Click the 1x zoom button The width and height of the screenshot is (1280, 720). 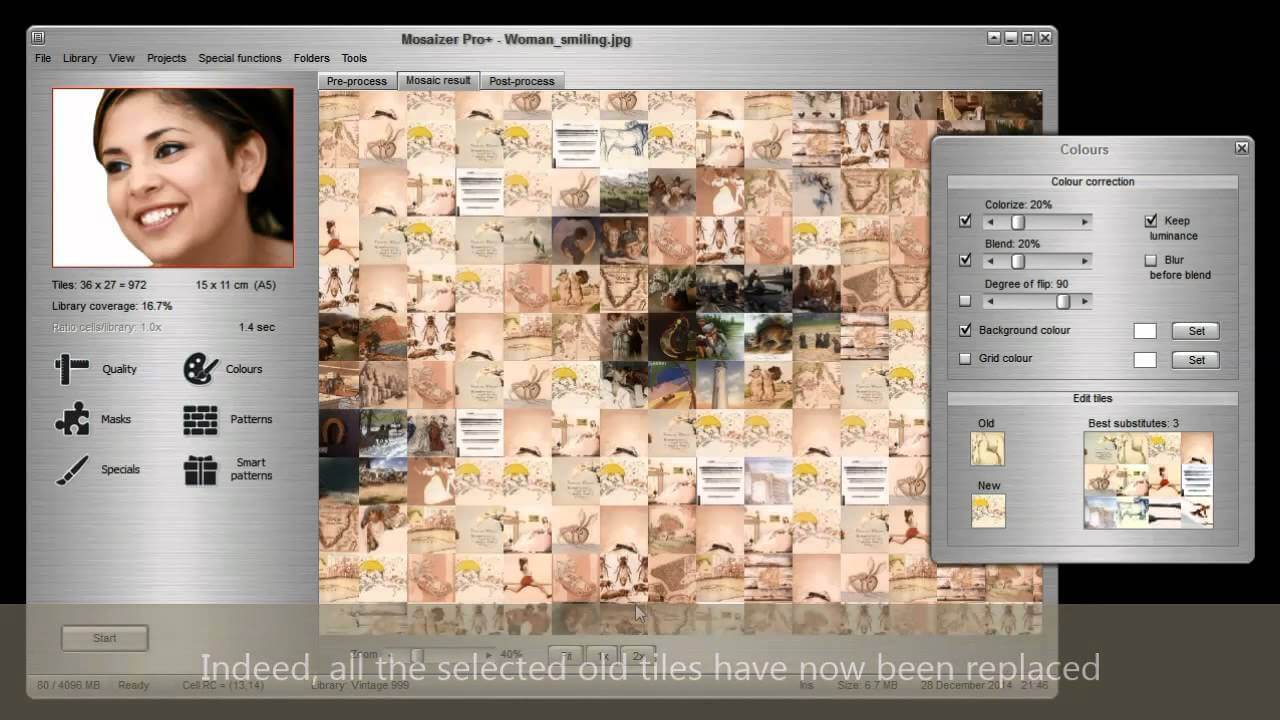(x=603, y=656)
